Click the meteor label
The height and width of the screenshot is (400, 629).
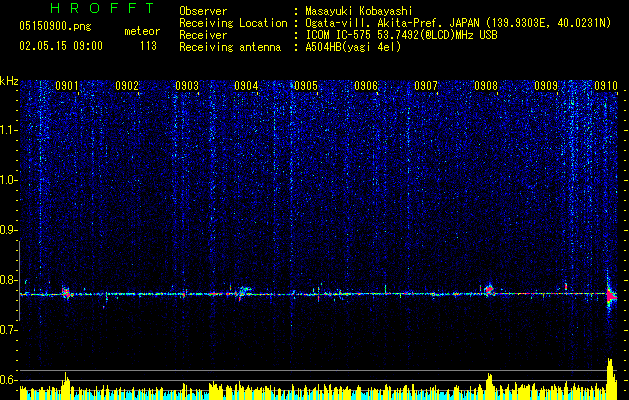point(142,31)
